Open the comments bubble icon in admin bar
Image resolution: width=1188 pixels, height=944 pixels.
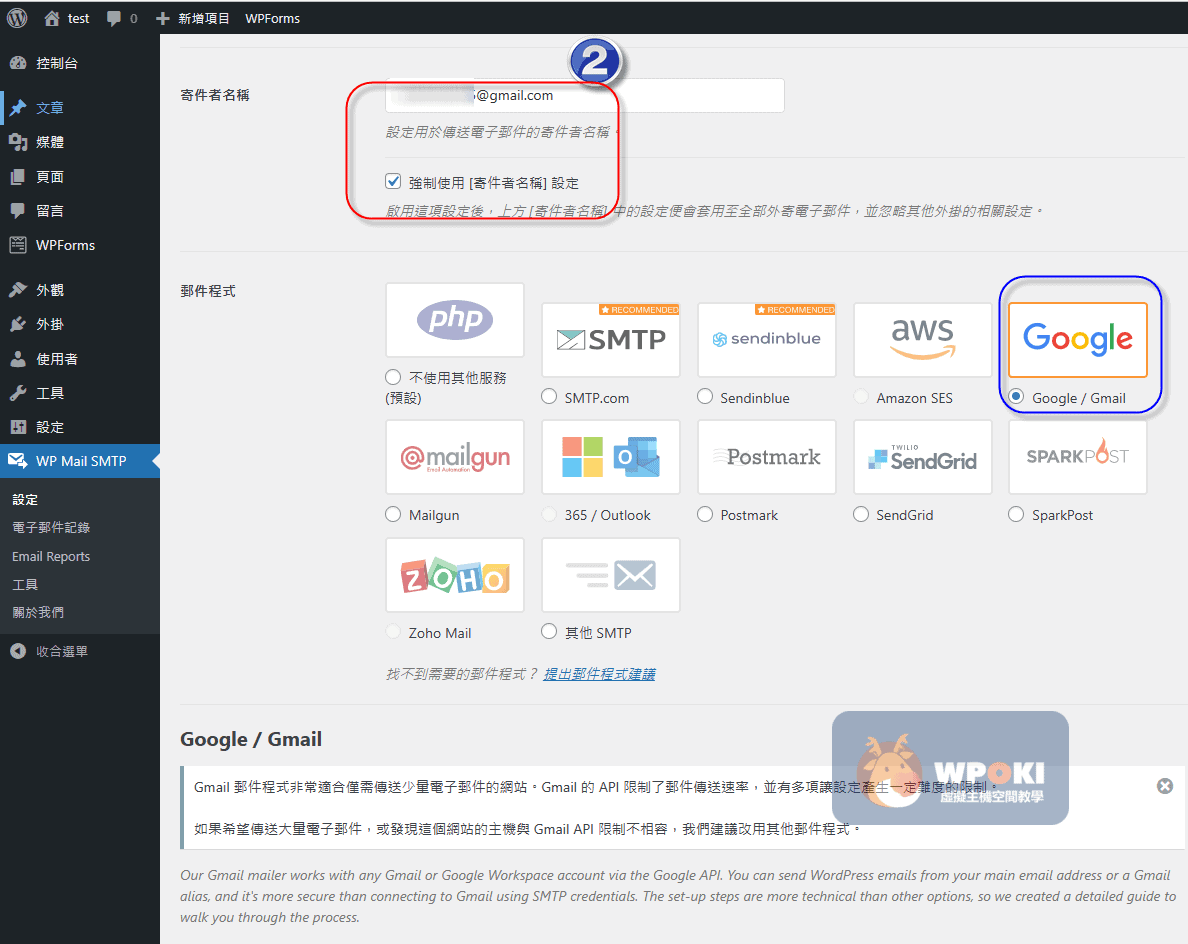115,18
